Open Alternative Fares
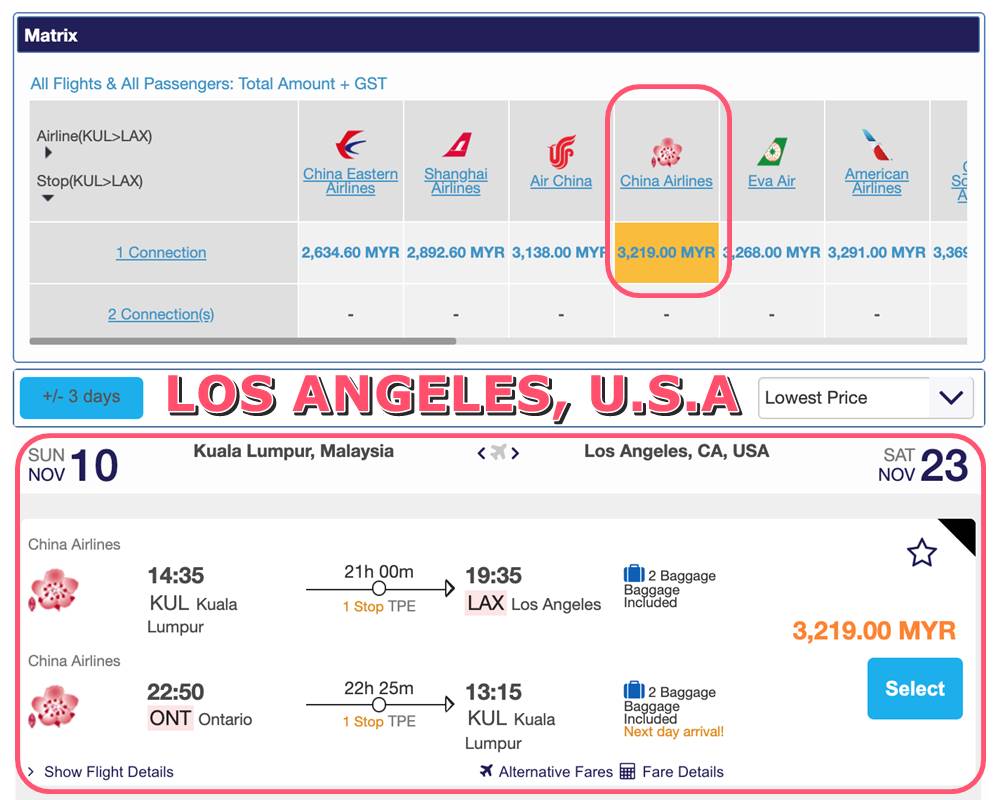 [x=555, y=771]
